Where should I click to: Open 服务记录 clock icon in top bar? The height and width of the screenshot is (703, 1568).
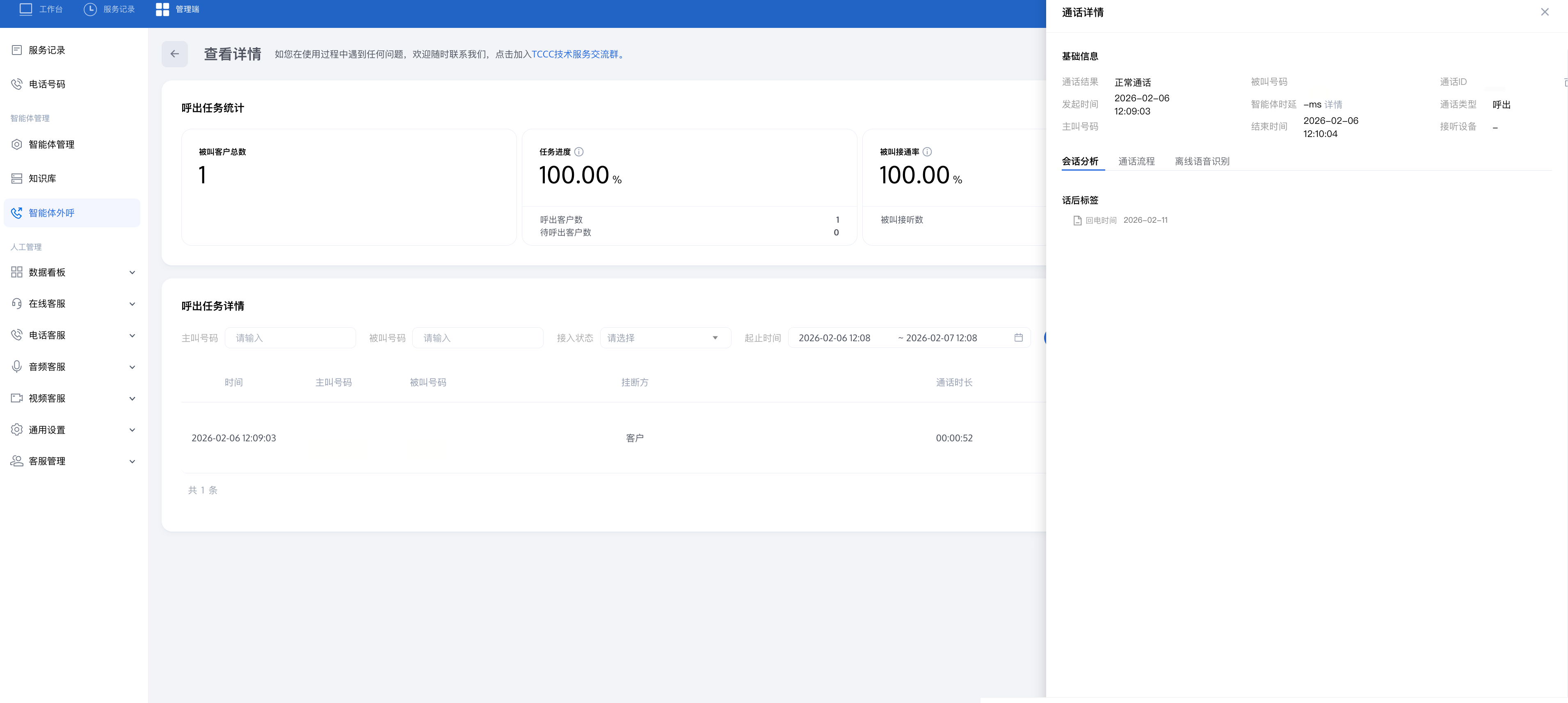coord(90,9)
